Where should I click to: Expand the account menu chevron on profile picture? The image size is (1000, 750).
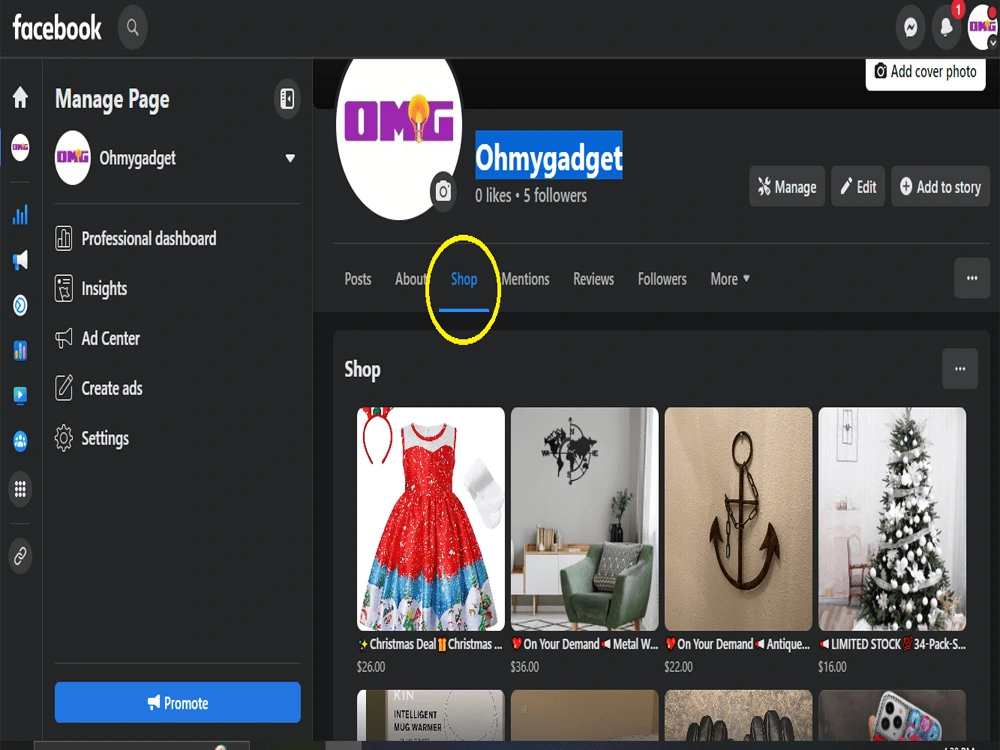[x=993, y=40]
